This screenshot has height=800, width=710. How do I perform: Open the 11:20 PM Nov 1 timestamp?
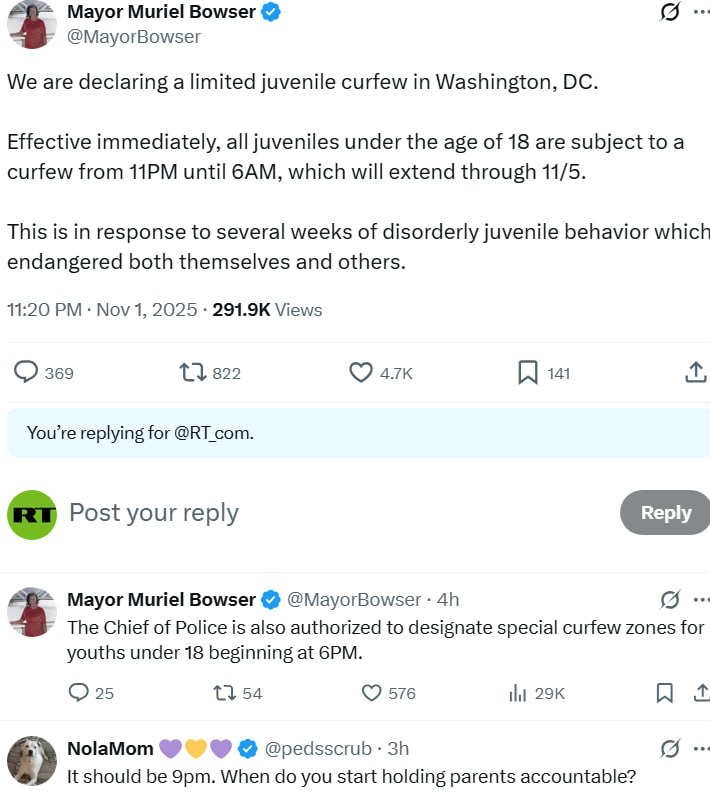102,310
